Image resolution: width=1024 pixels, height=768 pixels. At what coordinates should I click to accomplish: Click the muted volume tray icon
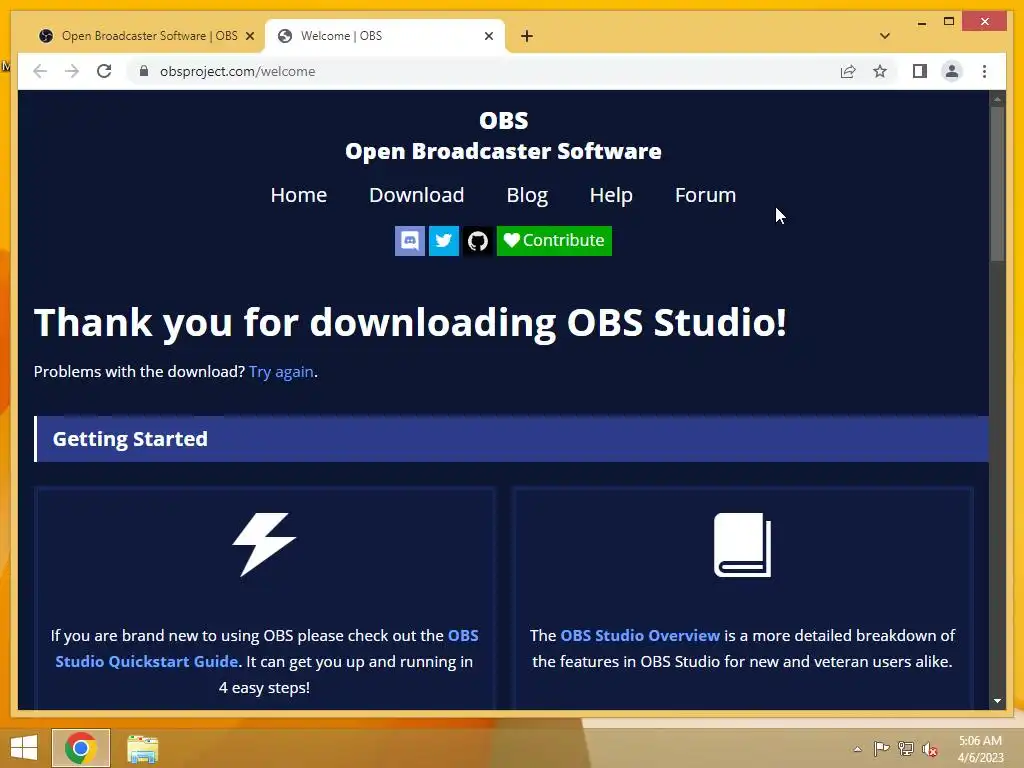pyautogui.click(x=929, y=749)
